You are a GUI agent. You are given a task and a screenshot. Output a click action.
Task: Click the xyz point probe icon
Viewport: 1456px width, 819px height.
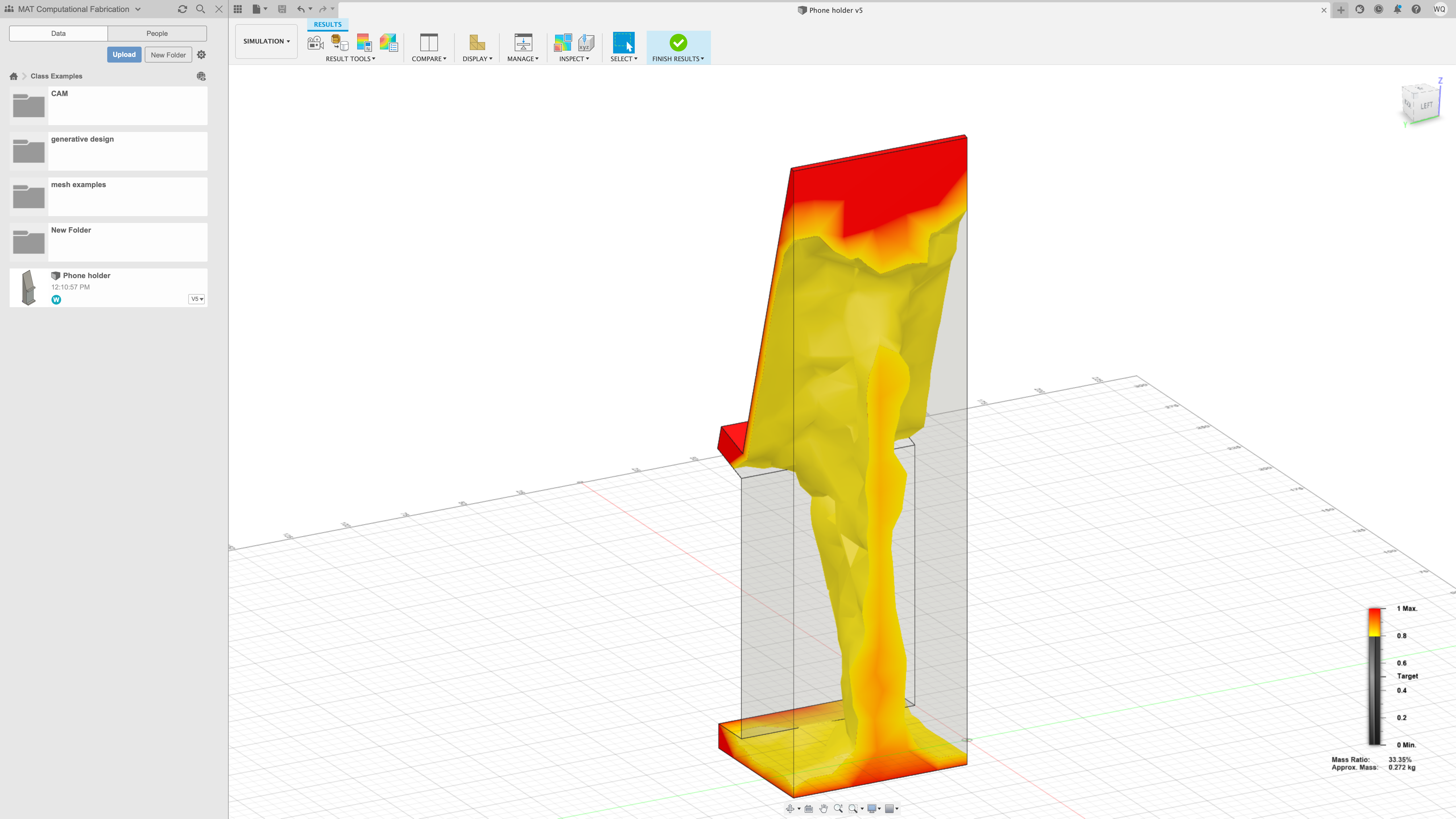point(586,43)
